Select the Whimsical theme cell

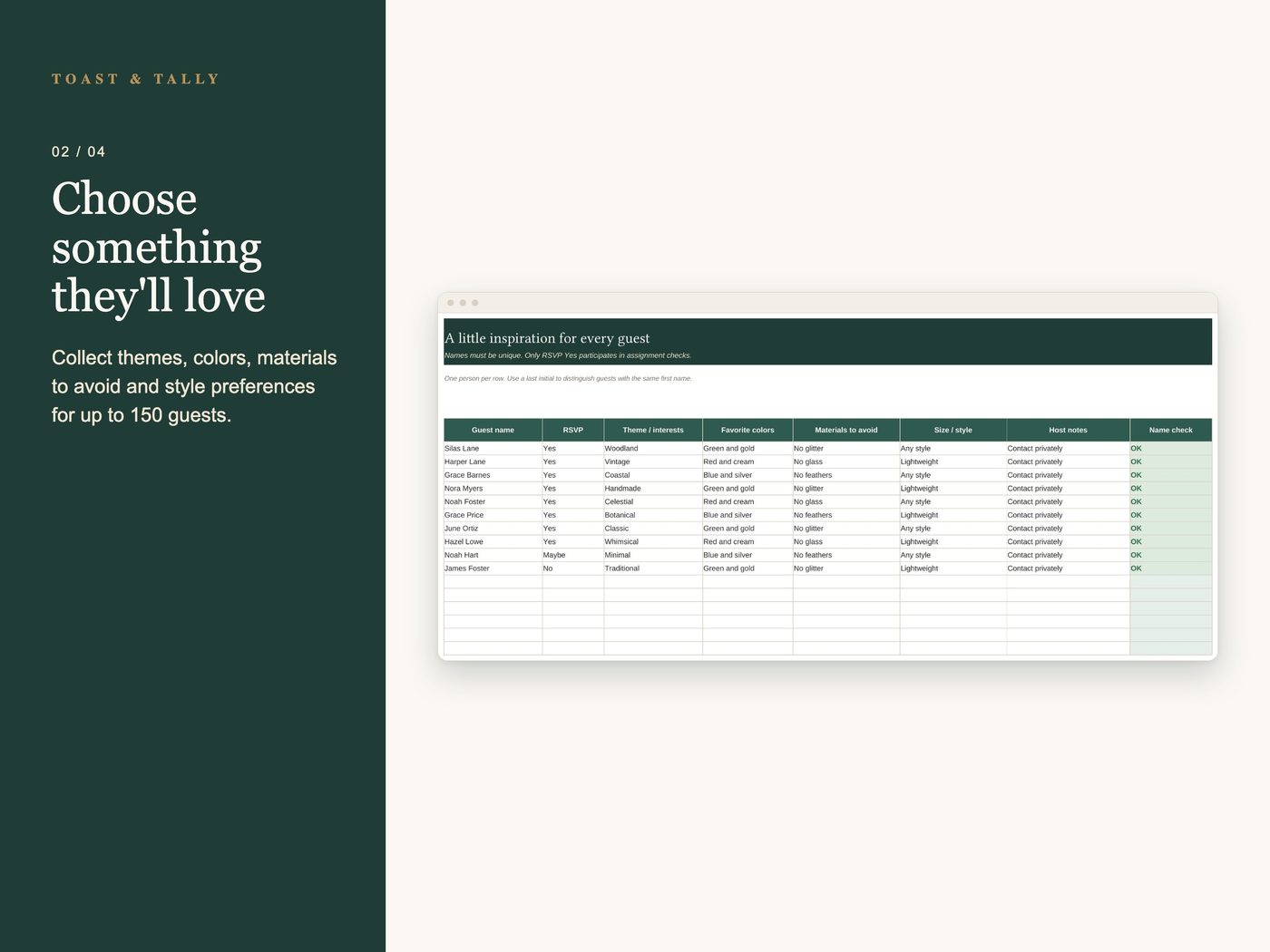tap(653, 541)
